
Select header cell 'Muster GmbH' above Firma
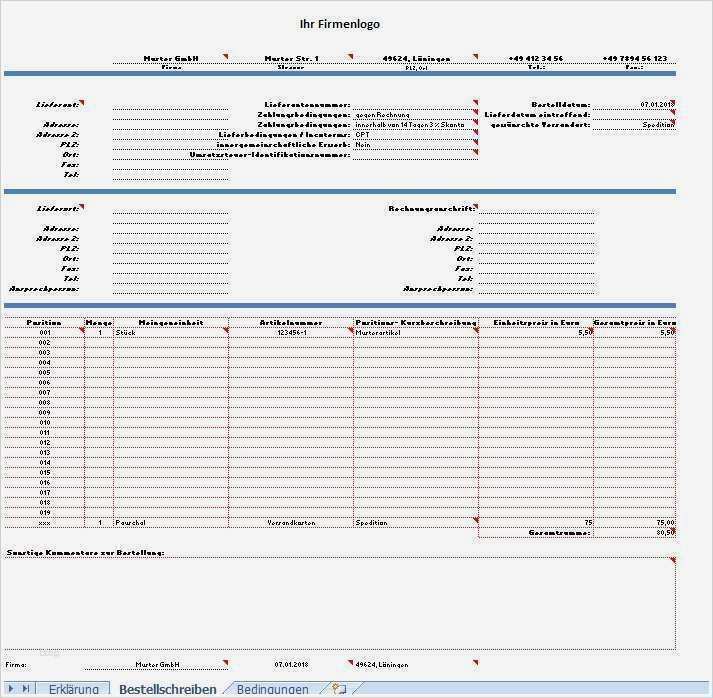point(171,58)
